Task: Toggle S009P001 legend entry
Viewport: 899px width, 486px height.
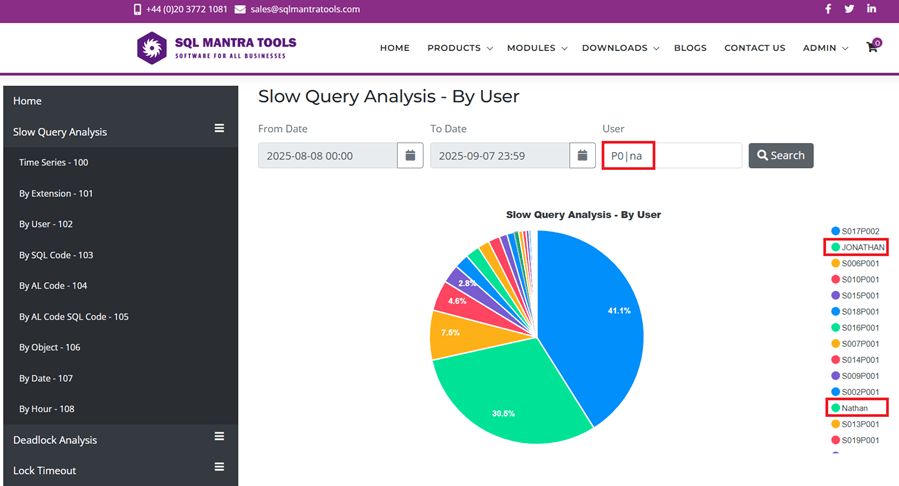Action: (855, 376)
